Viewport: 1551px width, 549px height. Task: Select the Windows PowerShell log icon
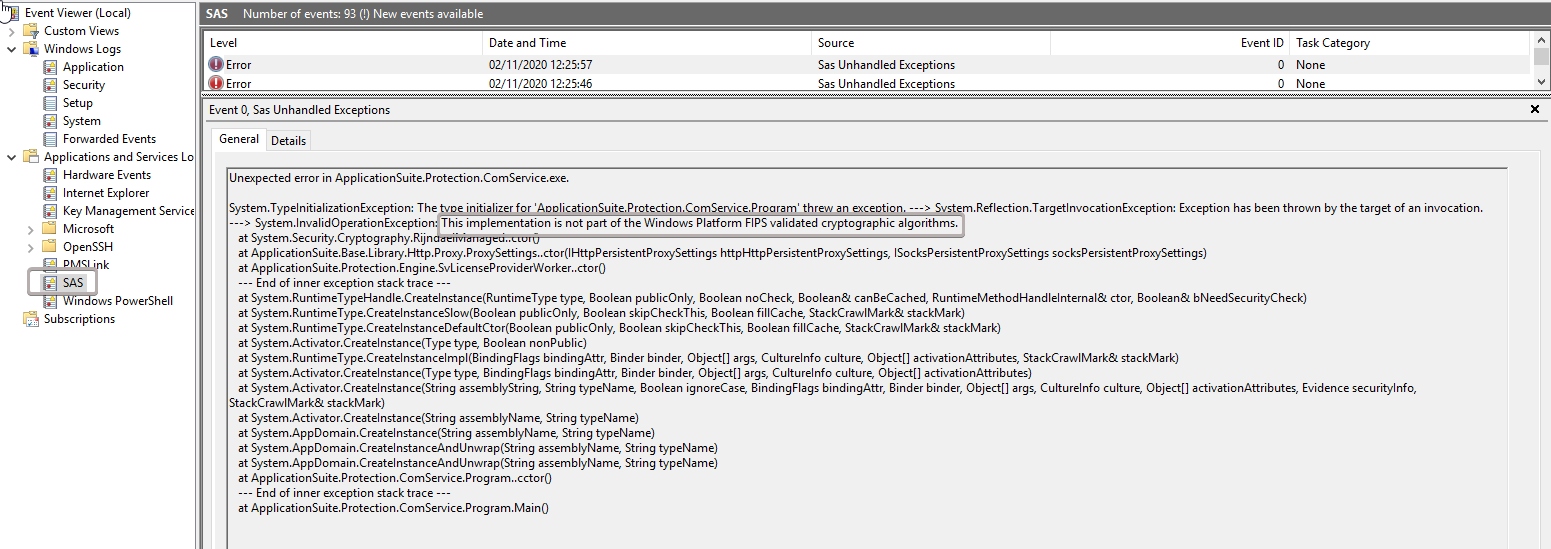click(50, 301)
